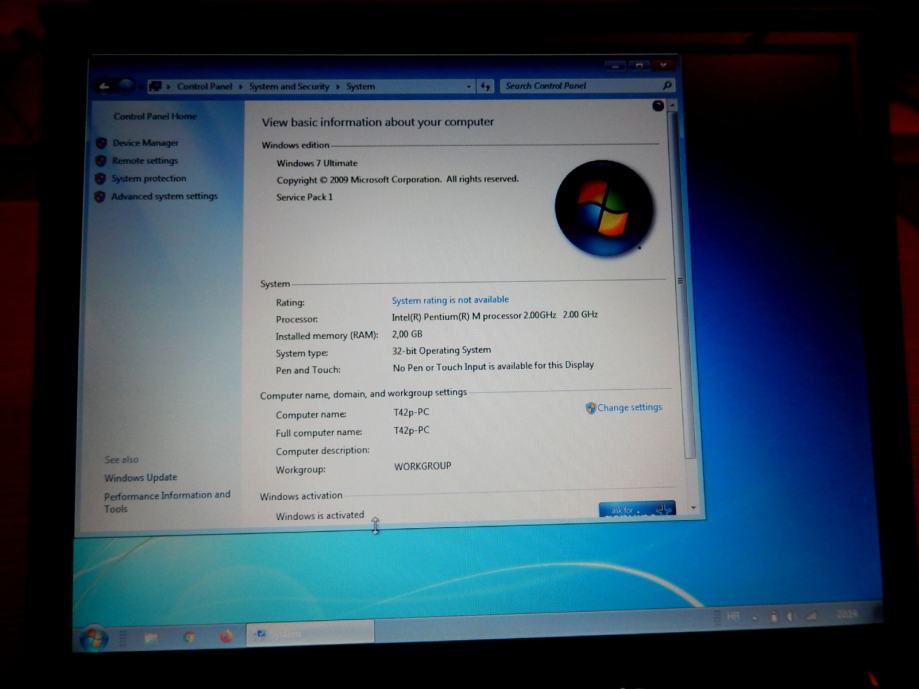Click the No Pen or Touch Input text

(x=493, y=366)
